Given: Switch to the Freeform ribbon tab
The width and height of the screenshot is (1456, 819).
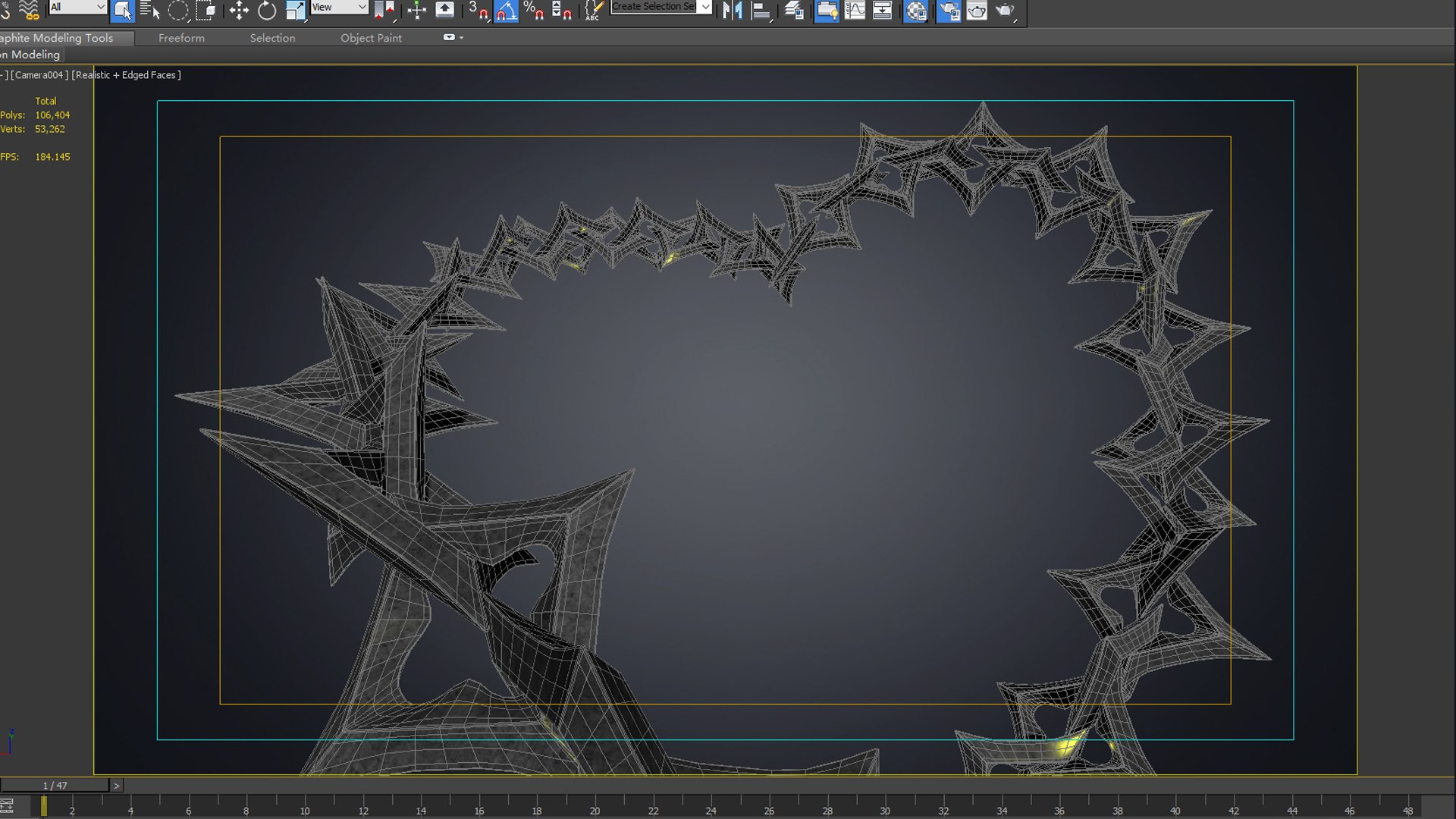Looking at the screenshot, I should point(181,38).
